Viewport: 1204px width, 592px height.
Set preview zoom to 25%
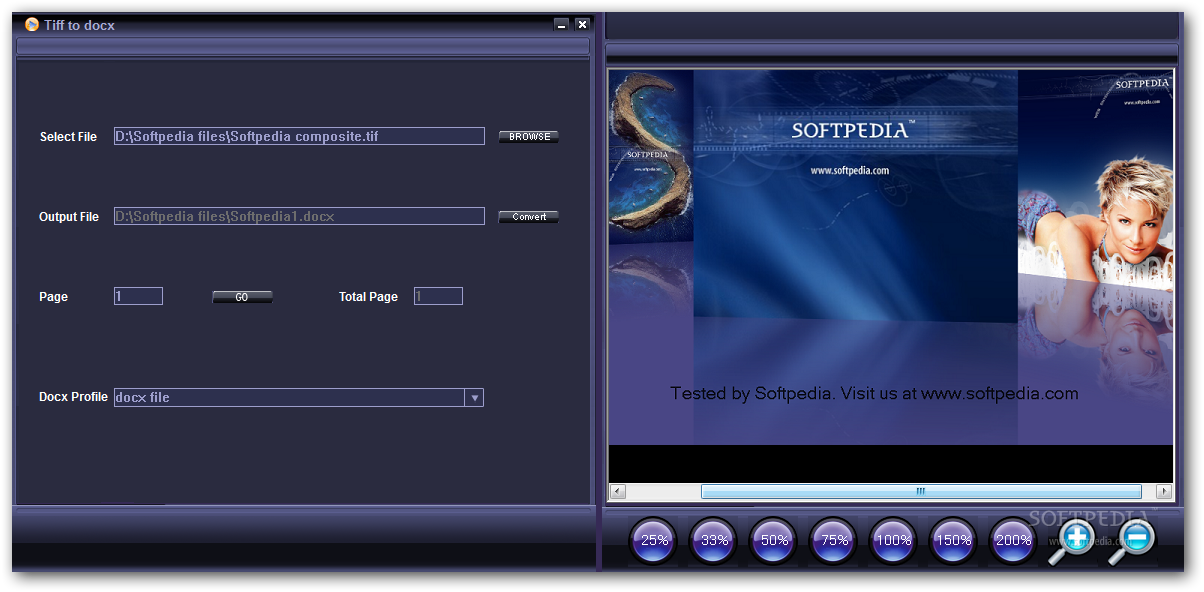[654, 540]
